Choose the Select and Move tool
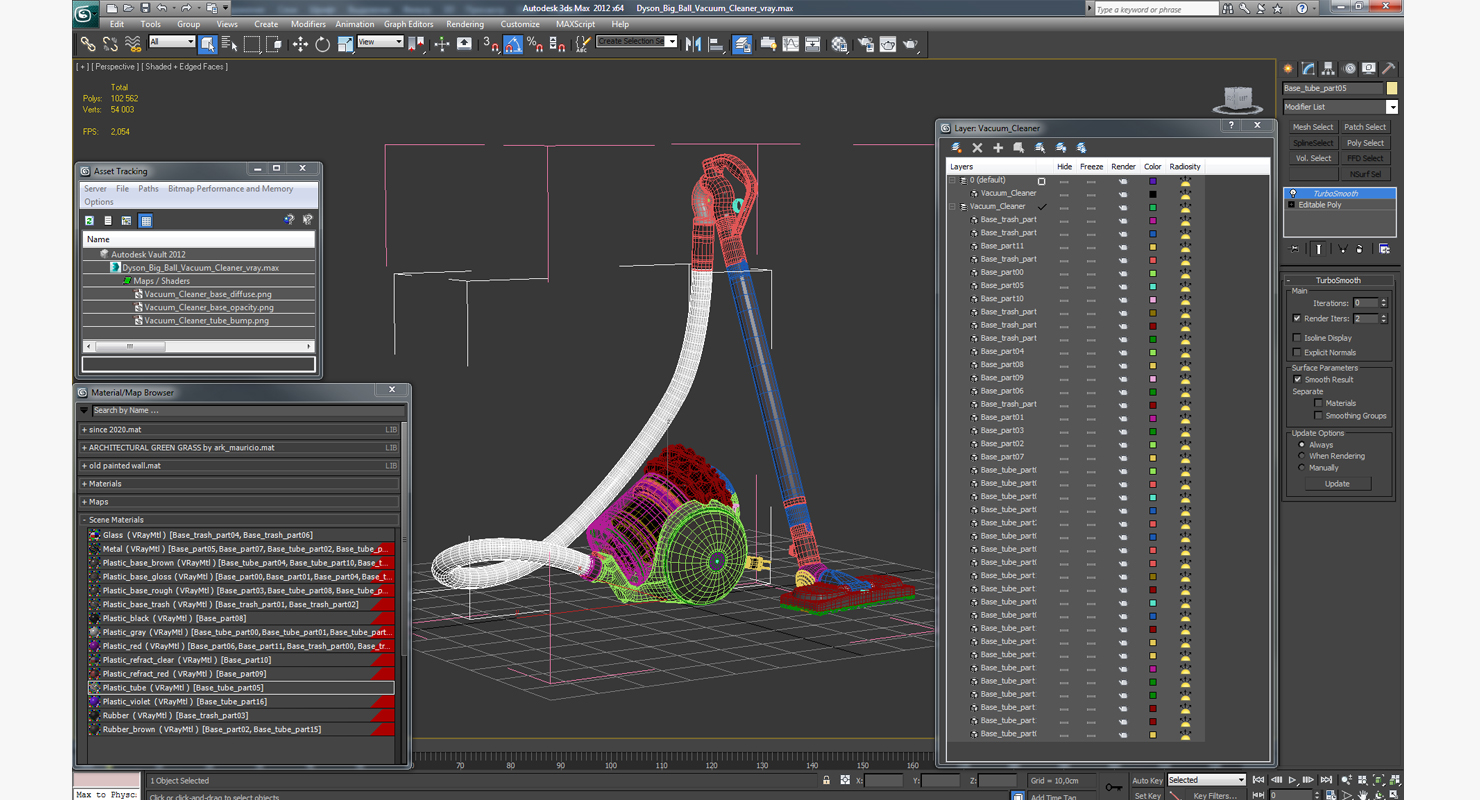The image size is (1480, 800). pyautogui.click(x=300, y=44)
